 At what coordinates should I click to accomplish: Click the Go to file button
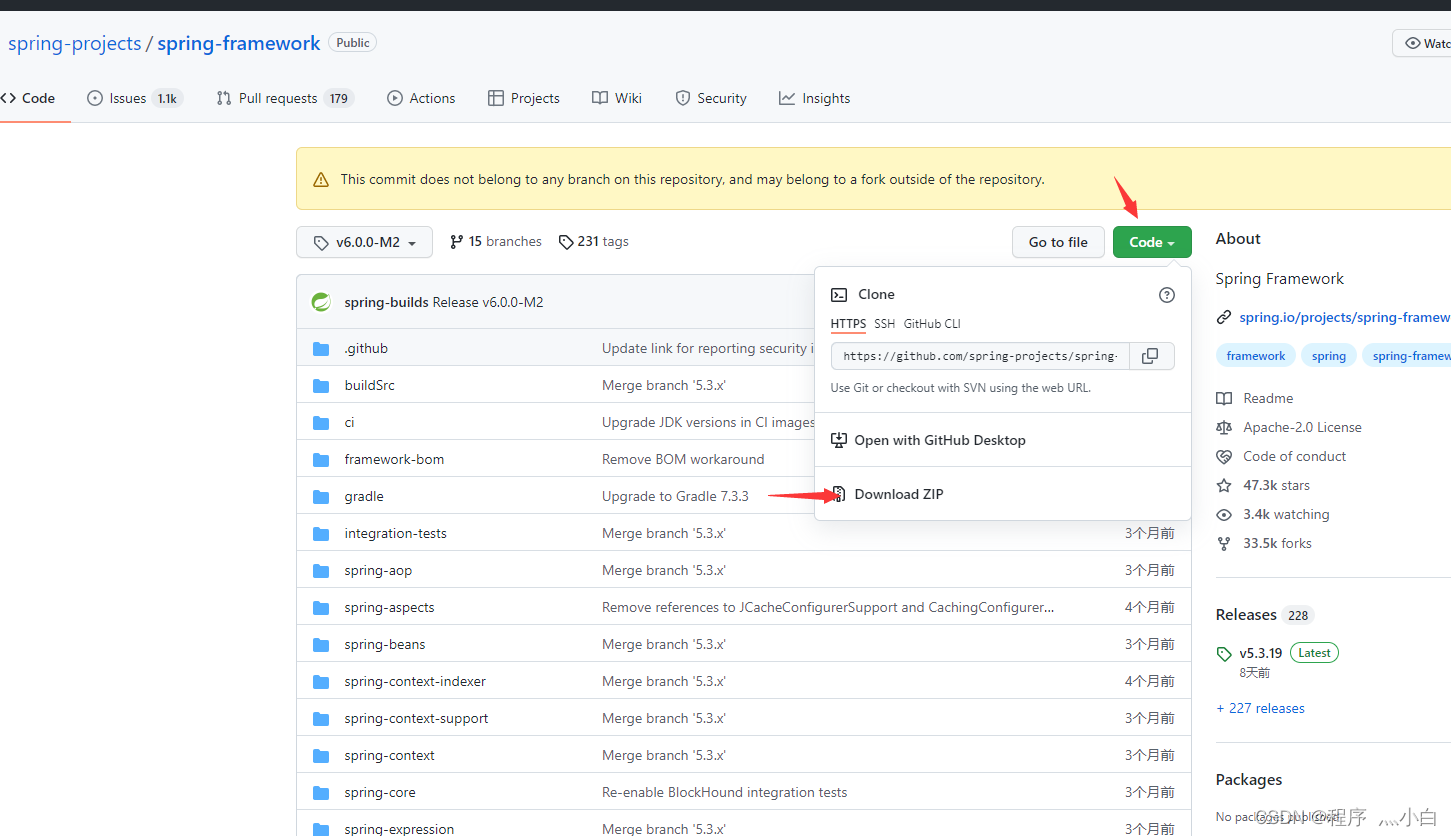click(1058, 242)
